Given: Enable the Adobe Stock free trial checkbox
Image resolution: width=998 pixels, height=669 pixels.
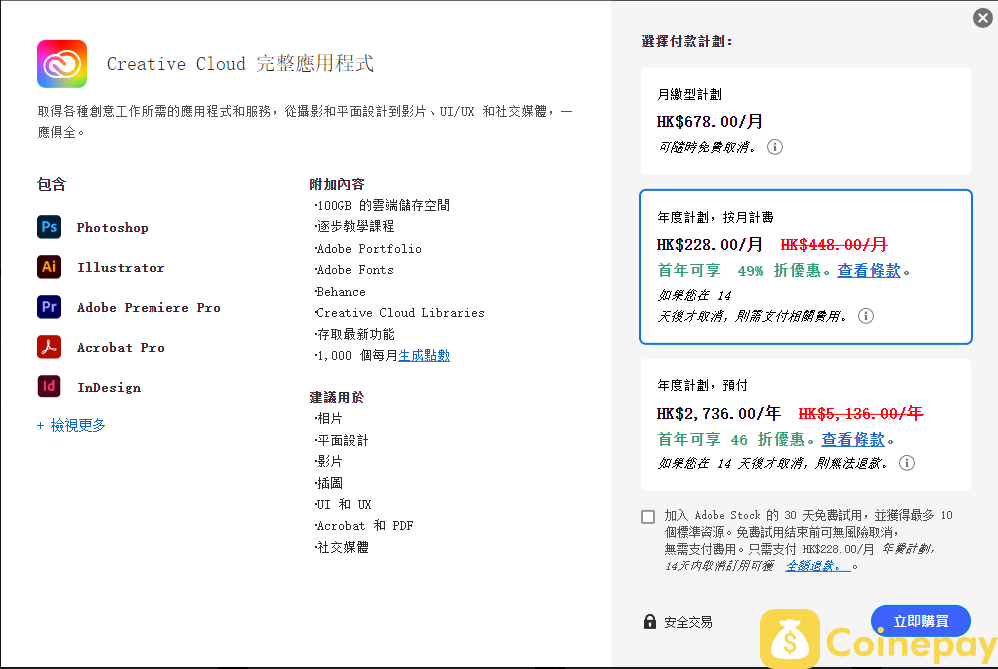Looking at the screenshot, I should click(648, 516).
